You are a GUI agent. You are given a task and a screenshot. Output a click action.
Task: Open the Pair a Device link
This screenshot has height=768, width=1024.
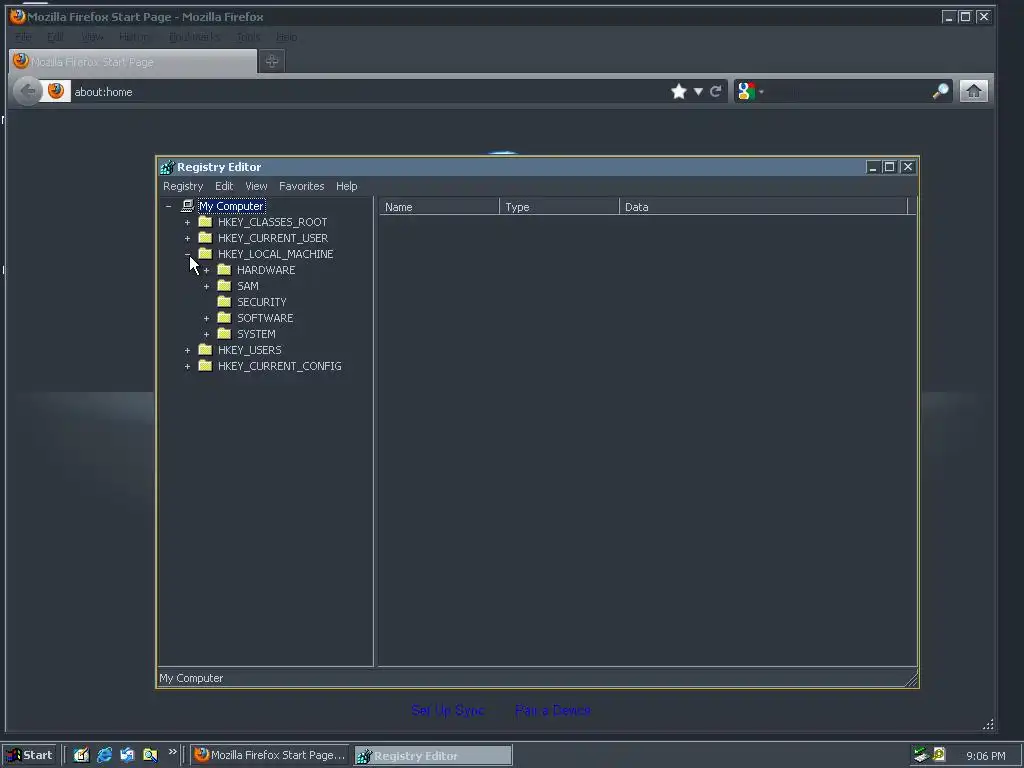(x=552, y=710)
